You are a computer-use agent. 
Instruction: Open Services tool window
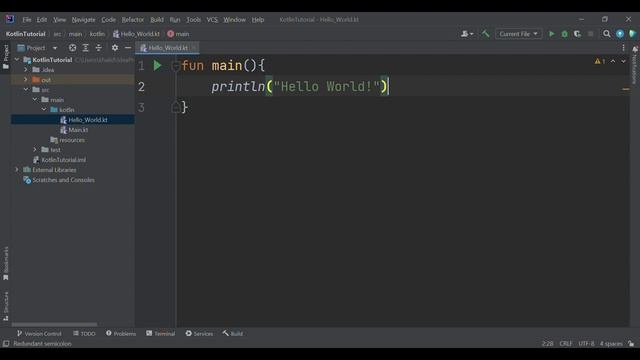(x=199, y=333)
